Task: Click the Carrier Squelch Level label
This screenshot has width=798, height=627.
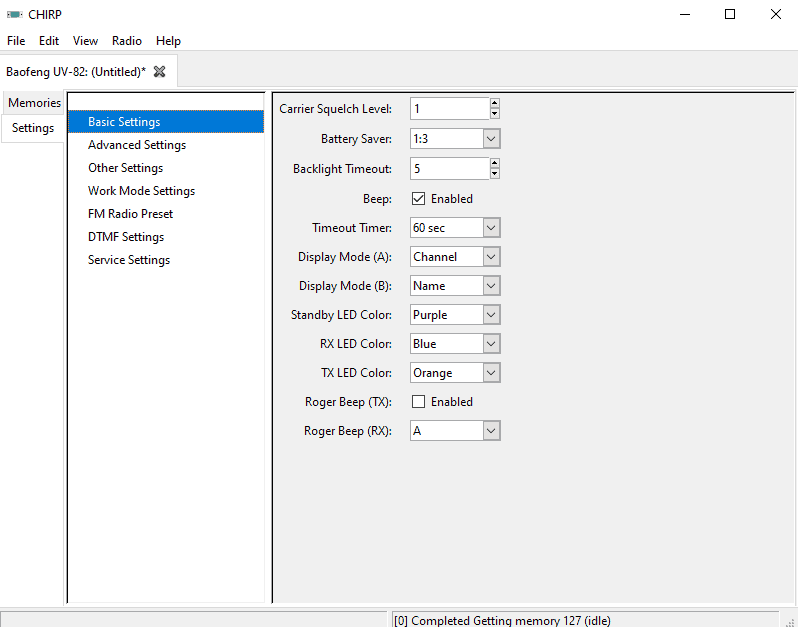Action: [335, 109]
